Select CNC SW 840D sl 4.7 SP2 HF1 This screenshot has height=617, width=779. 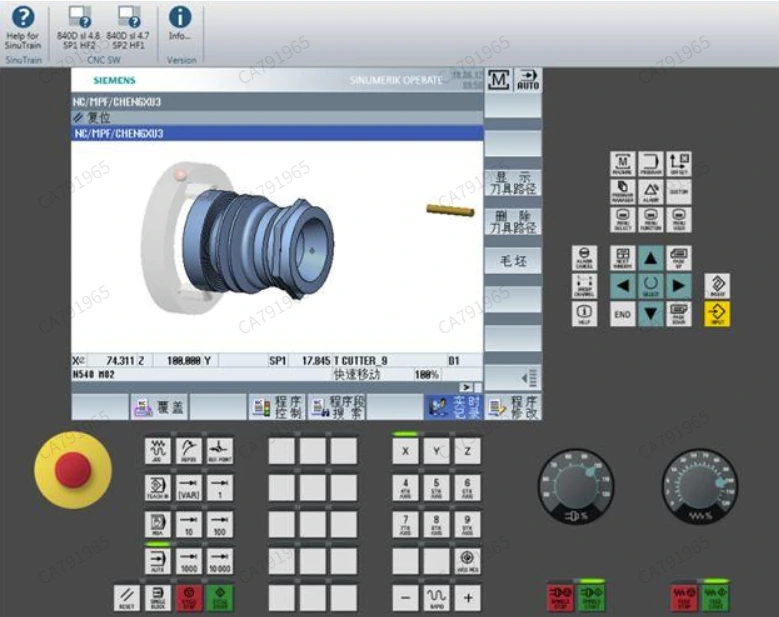[x=128, y=28]
